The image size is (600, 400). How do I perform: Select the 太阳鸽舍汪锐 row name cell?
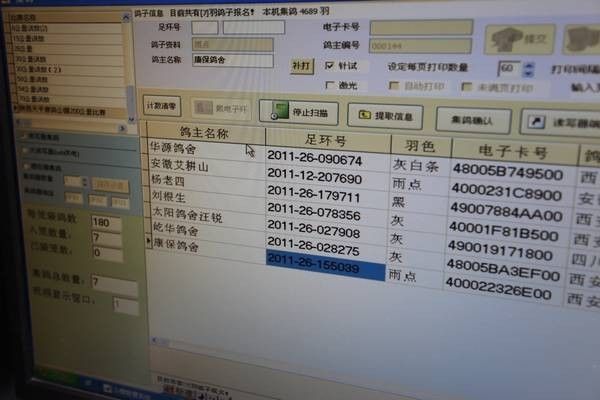click(x=207, y=214)
